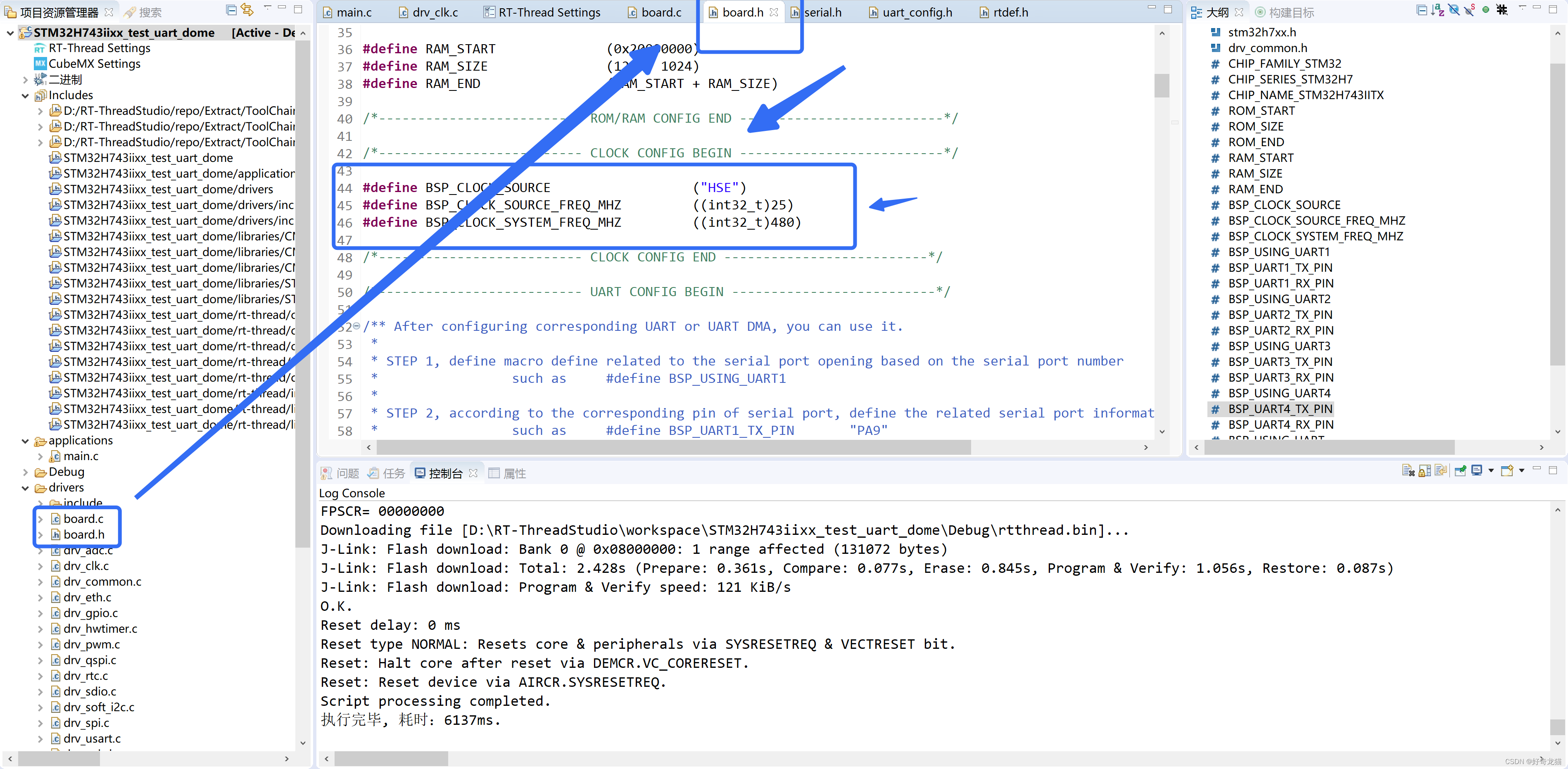Open RT-Thread Settings in project tree
Viewport: 1568px width, 769px height.
99,48
